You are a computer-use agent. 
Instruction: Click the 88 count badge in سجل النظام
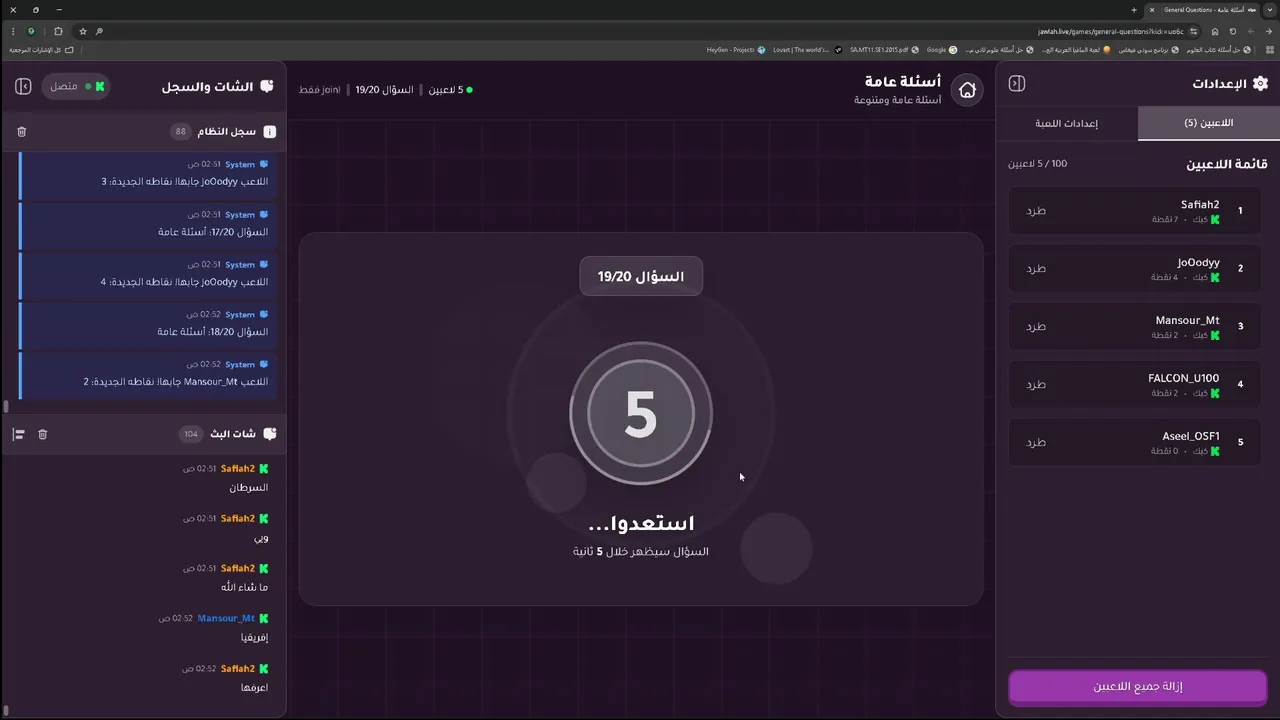pos(180,131)
